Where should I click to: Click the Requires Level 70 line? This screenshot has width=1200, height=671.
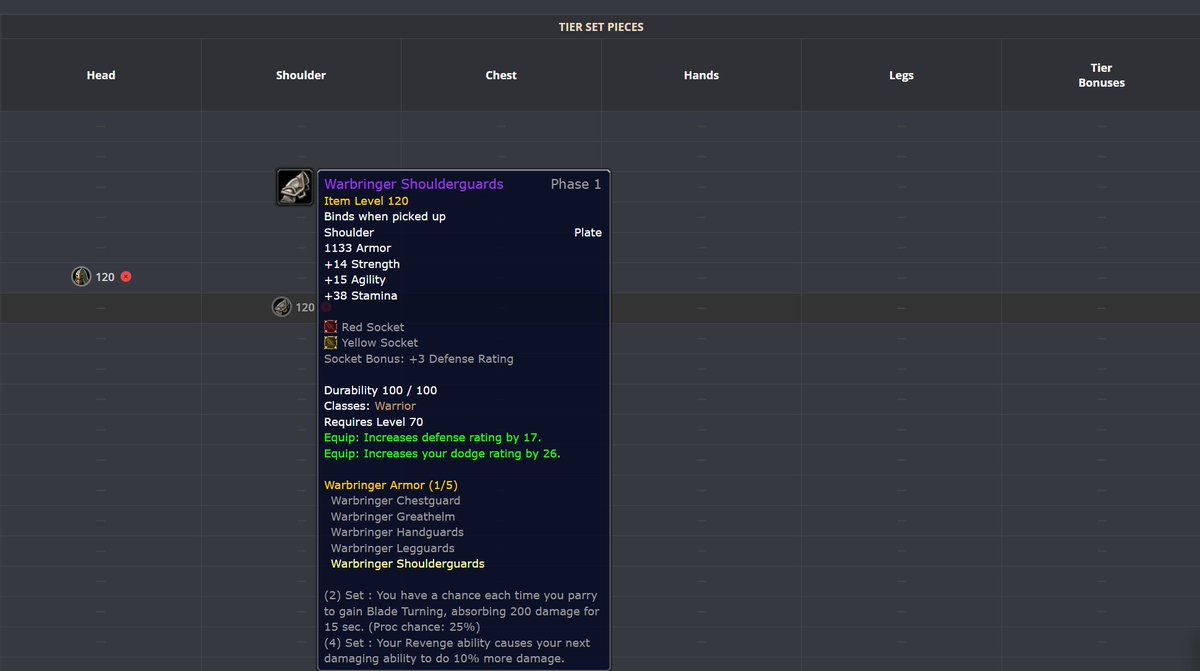tap(374, 422)
